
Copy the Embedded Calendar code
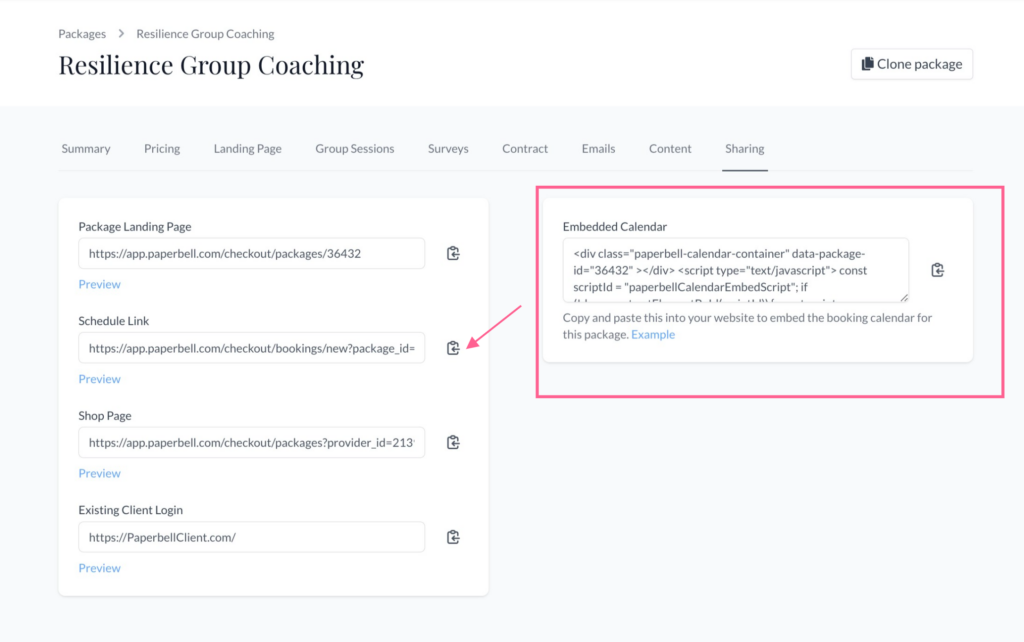(x=937, y=270)
